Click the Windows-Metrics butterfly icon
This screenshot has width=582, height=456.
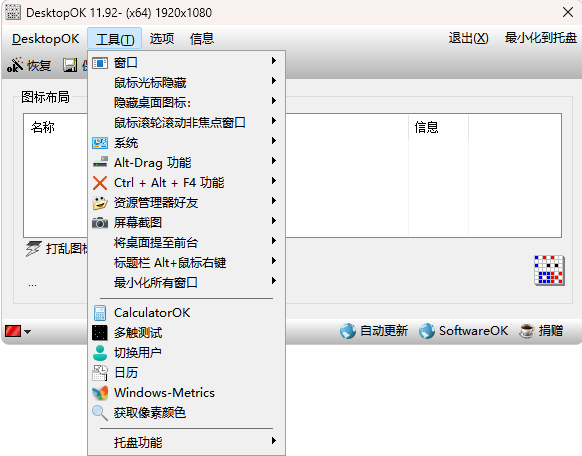pyautogui.click(x=100, y=393)
